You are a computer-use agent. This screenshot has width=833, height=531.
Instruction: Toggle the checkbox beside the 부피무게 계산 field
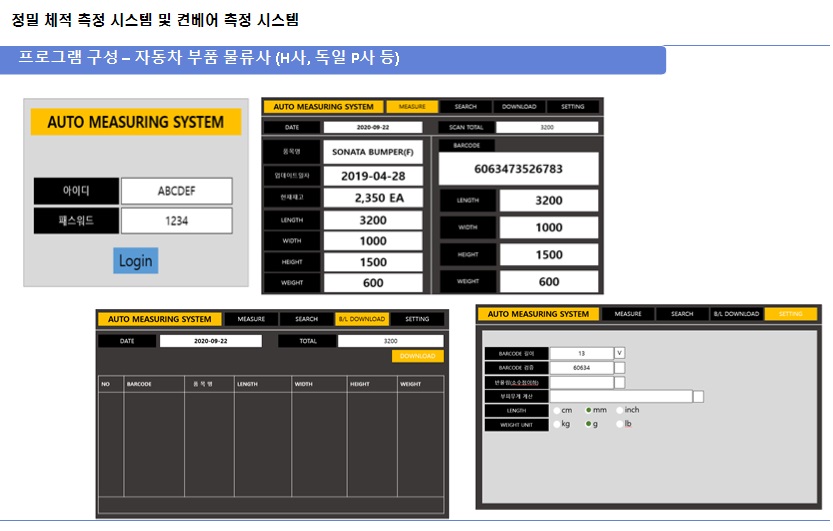tap(698, 397)
